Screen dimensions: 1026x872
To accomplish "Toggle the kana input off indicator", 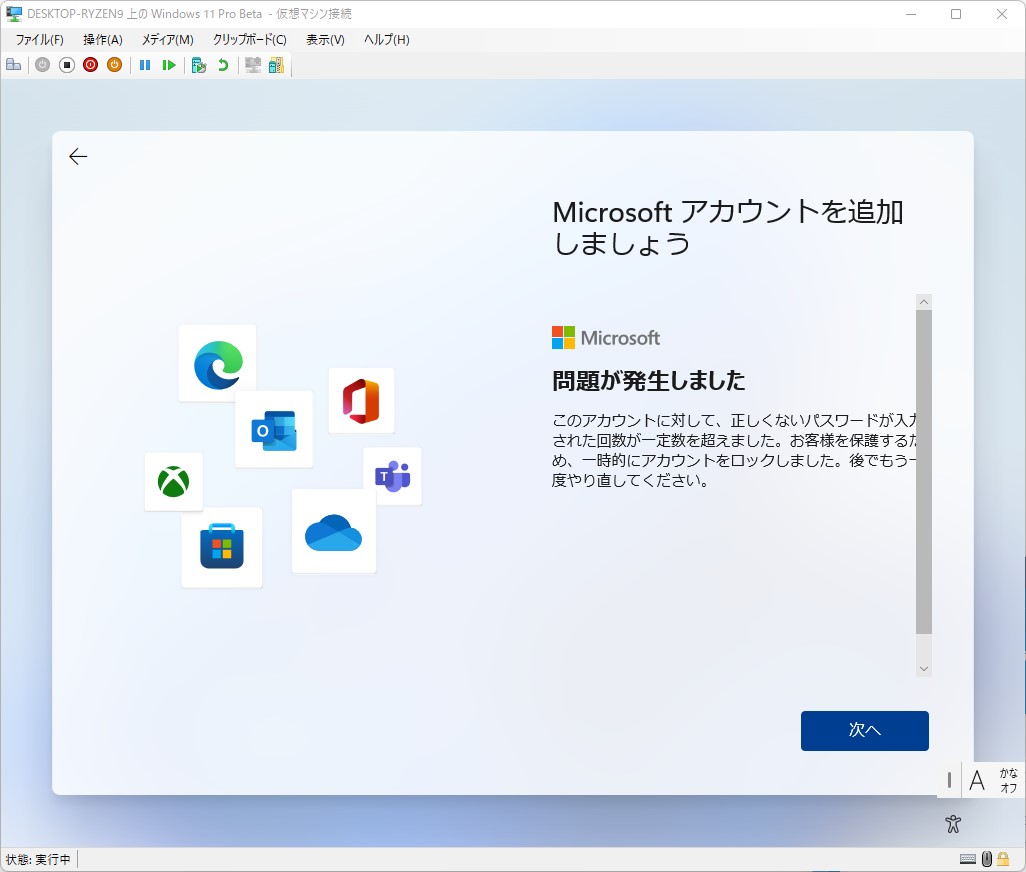I will [x=1009, y=780].
